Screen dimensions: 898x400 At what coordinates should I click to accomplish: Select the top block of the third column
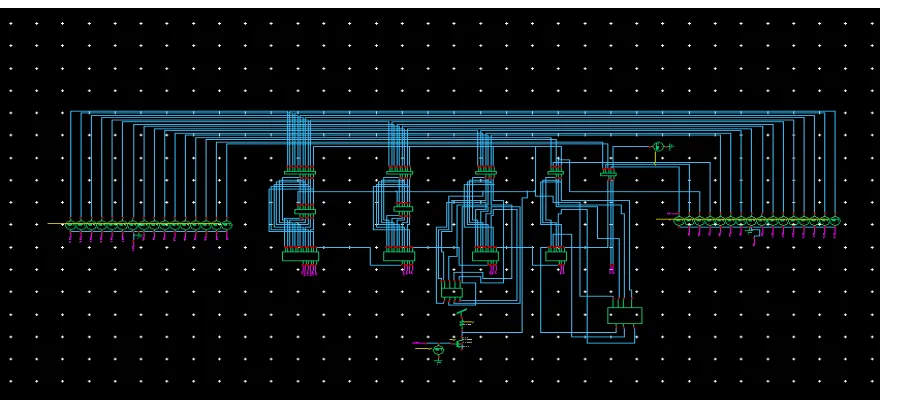[x=486, y=172]
